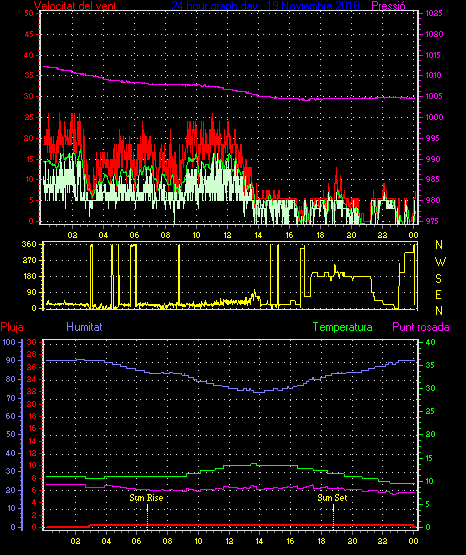Screen dimensions: 466x555
Task: Click the temperature axis value 15
Action: coord(429,458)
